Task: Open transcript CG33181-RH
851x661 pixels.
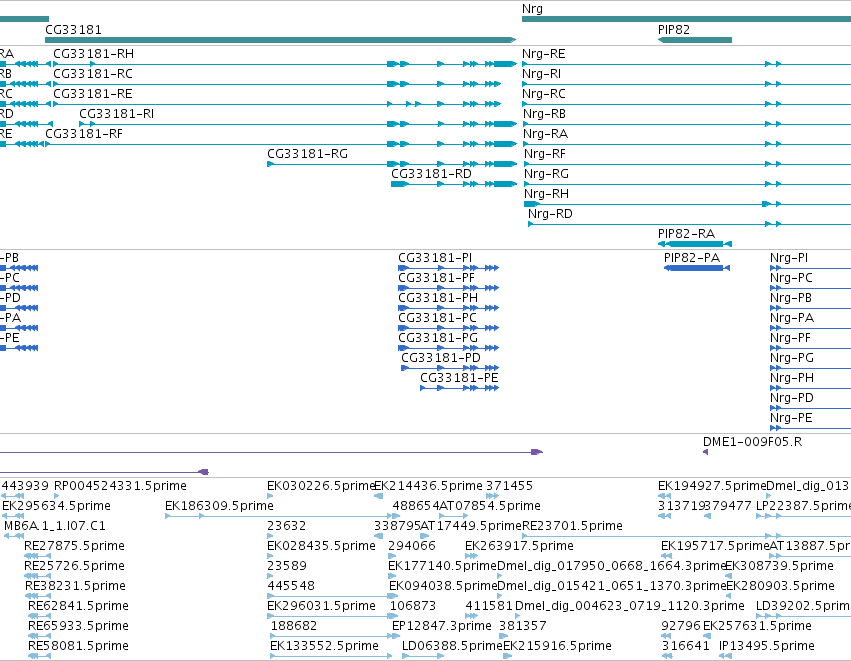Action: click(x=93, y=54)
